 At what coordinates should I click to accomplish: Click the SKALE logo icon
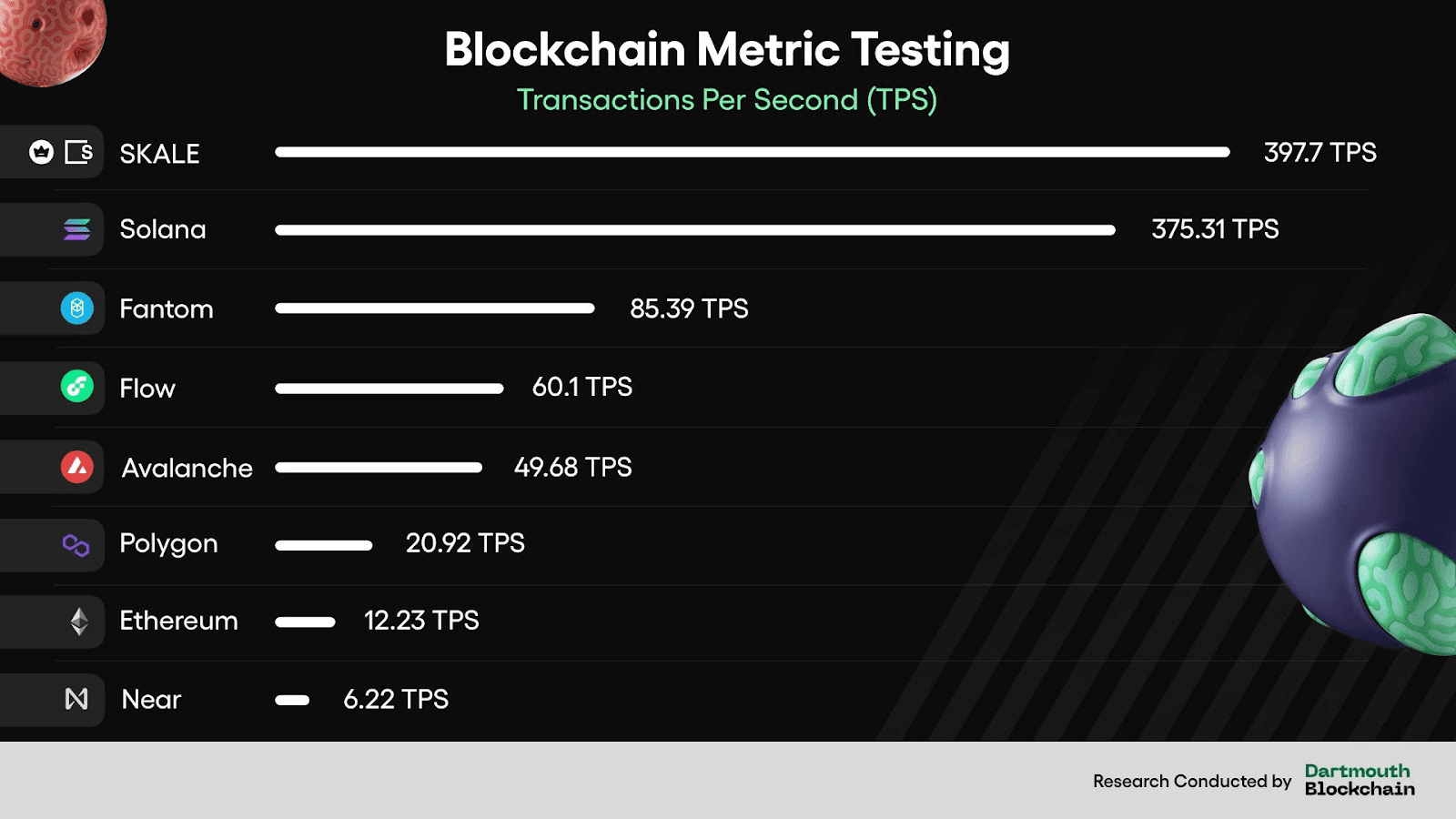tap(79, 152)
